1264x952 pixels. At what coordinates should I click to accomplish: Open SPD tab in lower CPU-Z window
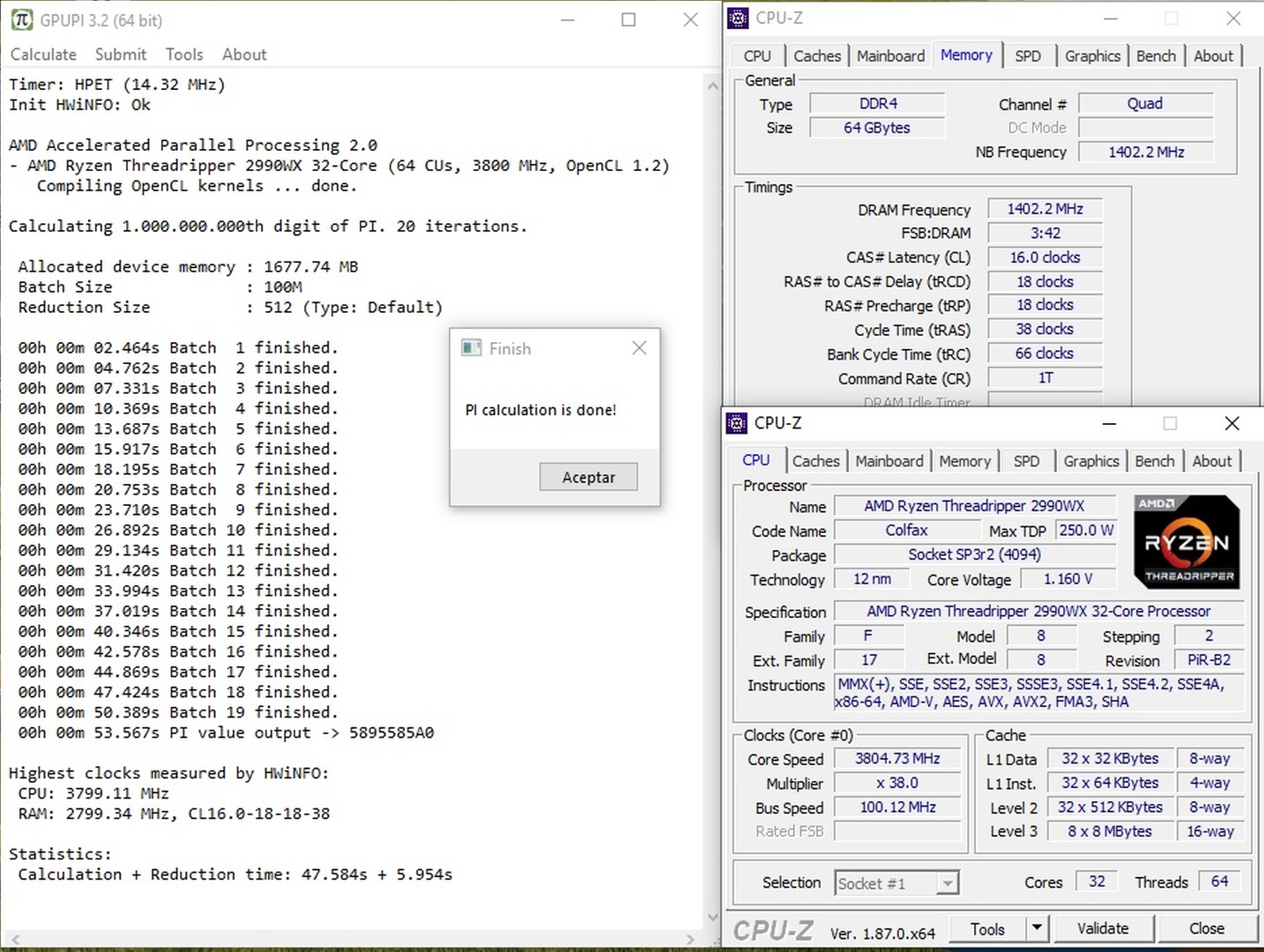click(x=1027, y=461)
